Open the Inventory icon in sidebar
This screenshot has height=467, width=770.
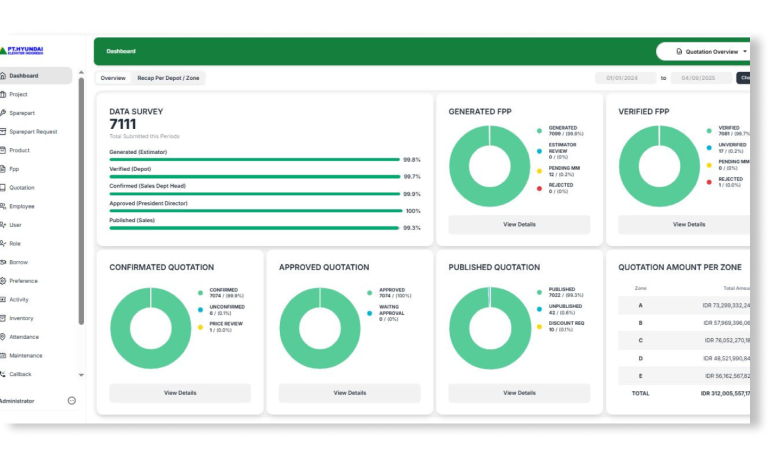pos(4,318)
